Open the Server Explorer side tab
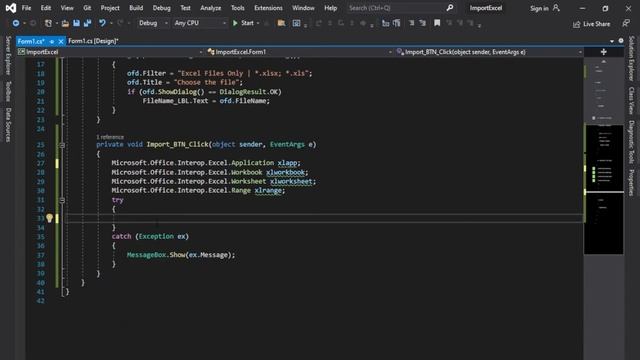Viewport: 640px width, 360px height. point(8,56)
